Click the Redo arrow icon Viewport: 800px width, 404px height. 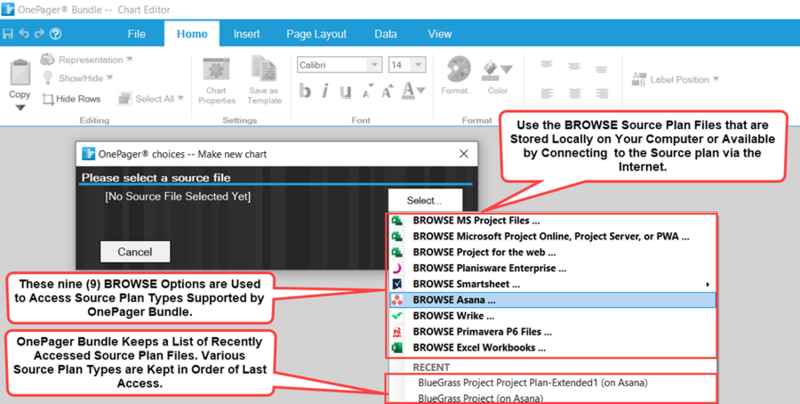coord(39,34)
